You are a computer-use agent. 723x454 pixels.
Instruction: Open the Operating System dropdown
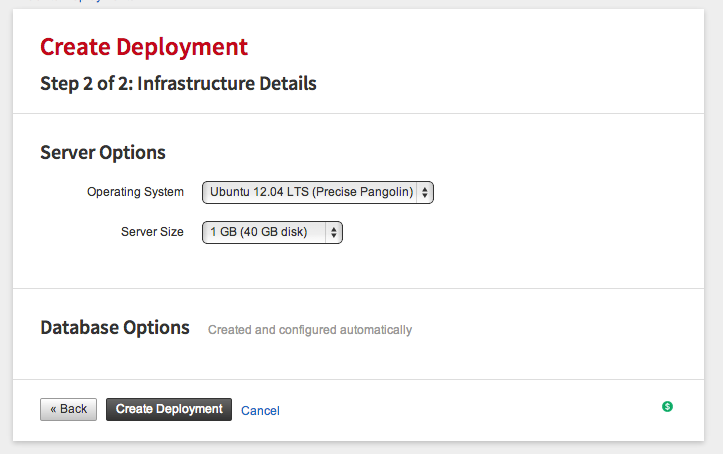[x=318, y=192]
